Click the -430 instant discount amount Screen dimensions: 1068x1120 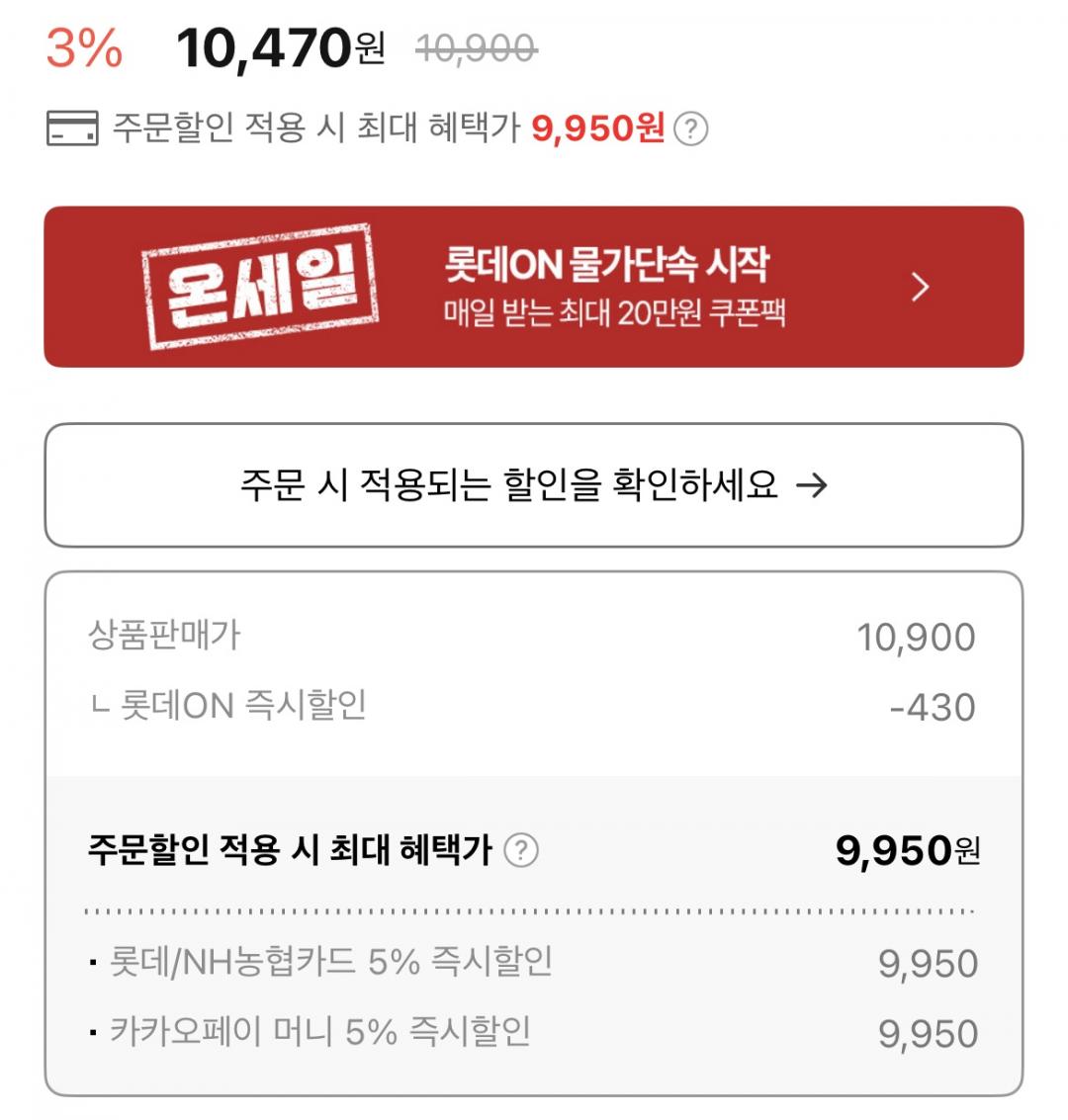tap(932, 708)
